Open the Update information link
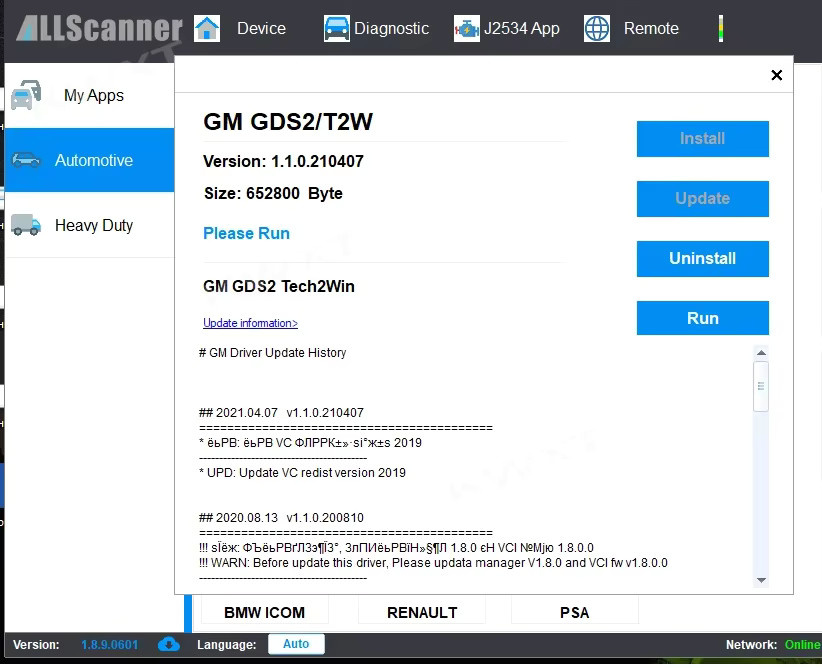Image resolution: width=822 pixels, height=668 pixels. click(250, 323)
